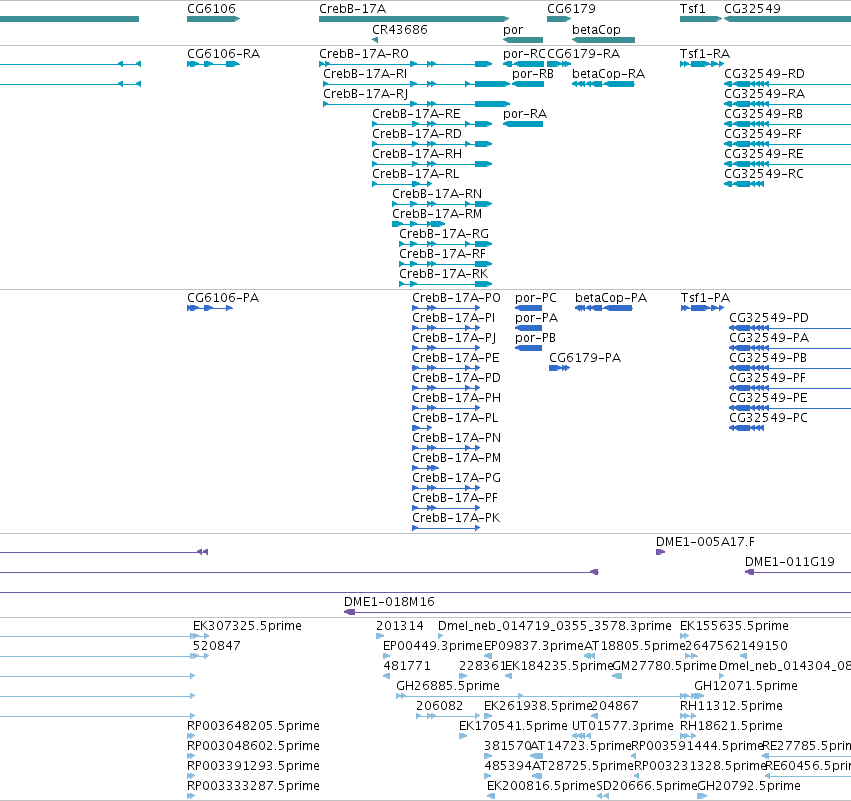The width and height of the screenshot is (851, 801).
Task: Click the betaCop-RA transcript label
Action: click(x=608, y=74)
